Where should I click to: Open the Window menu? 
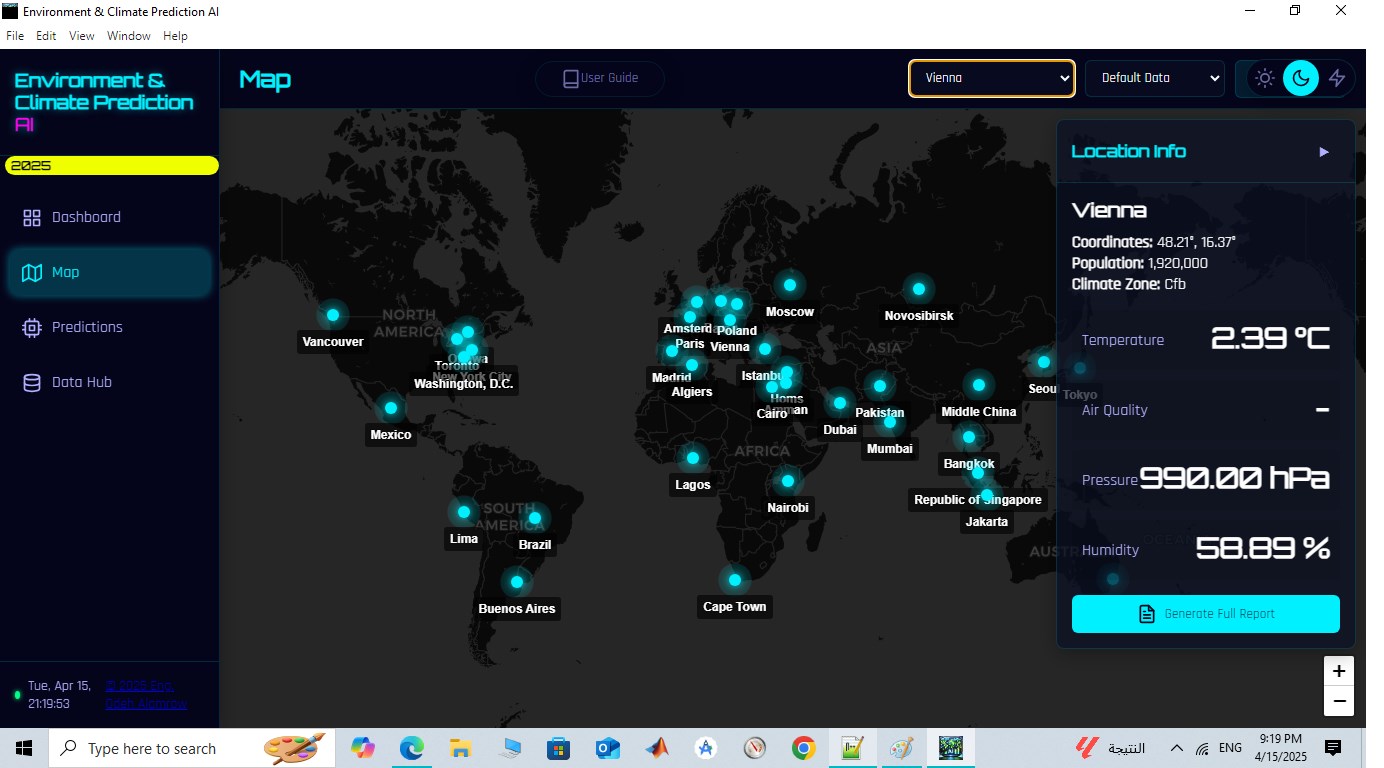(129, 36)
